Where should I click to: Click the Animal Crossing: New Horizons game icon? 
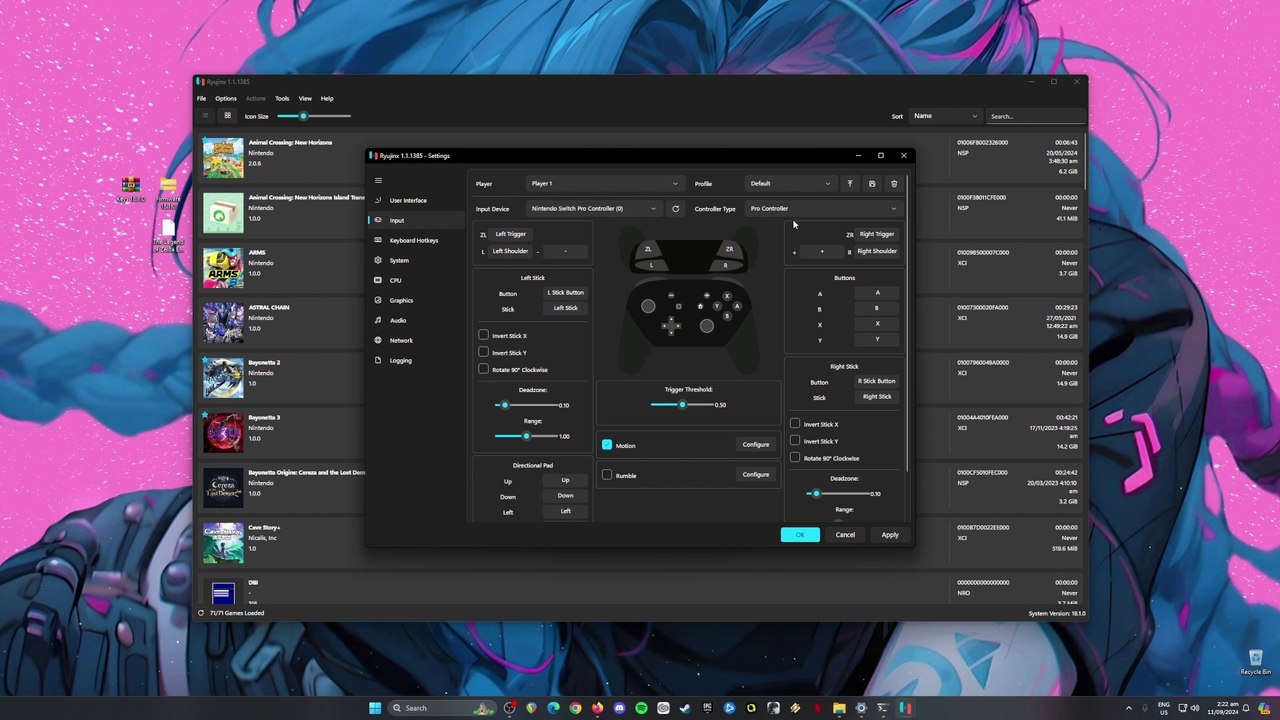coord(223,158)
